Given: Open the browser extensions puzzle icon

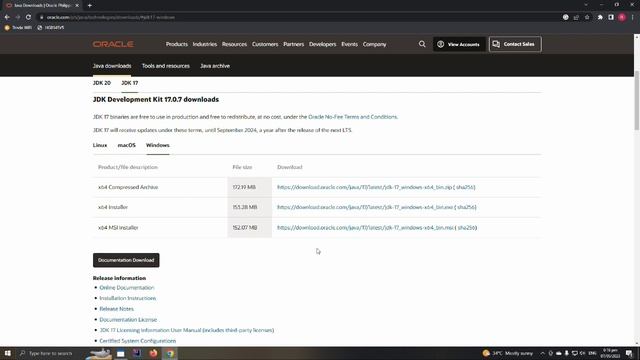Looking at the screenshot, I should (x=600, y=17).
